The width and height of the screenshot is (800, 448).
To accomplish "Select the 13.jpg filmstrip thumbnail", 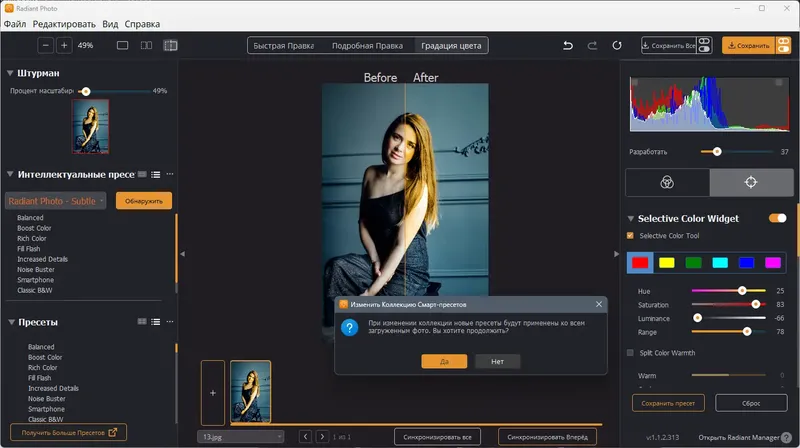I will click(250, 389).
